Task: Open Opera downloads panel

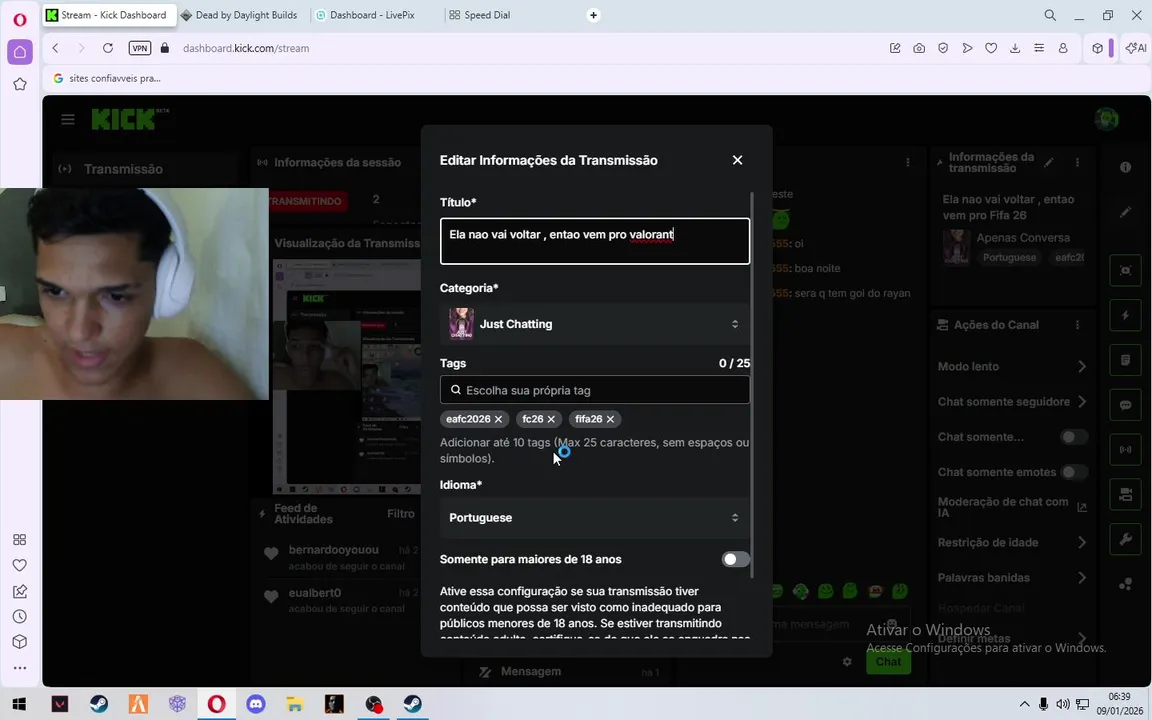Action: coord(1015,48)
